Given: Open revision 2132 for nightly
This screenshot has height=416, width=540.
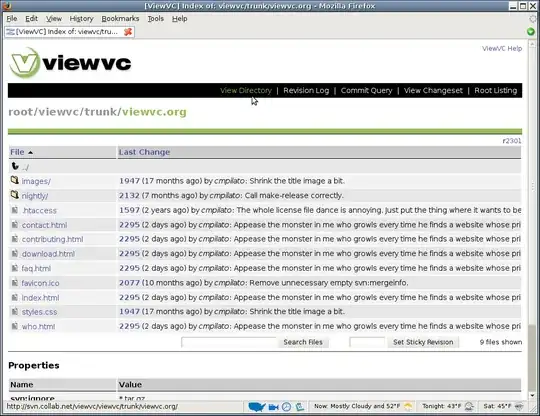Looking at the screenshot, I should point(129,195).
